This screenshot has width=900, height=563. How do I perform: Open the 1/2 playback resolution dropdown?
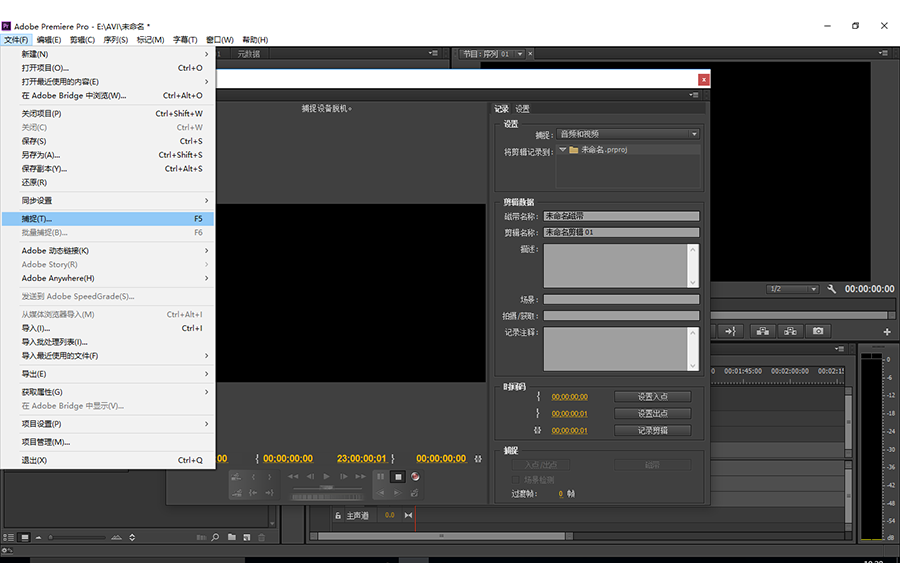coord(793,289)
